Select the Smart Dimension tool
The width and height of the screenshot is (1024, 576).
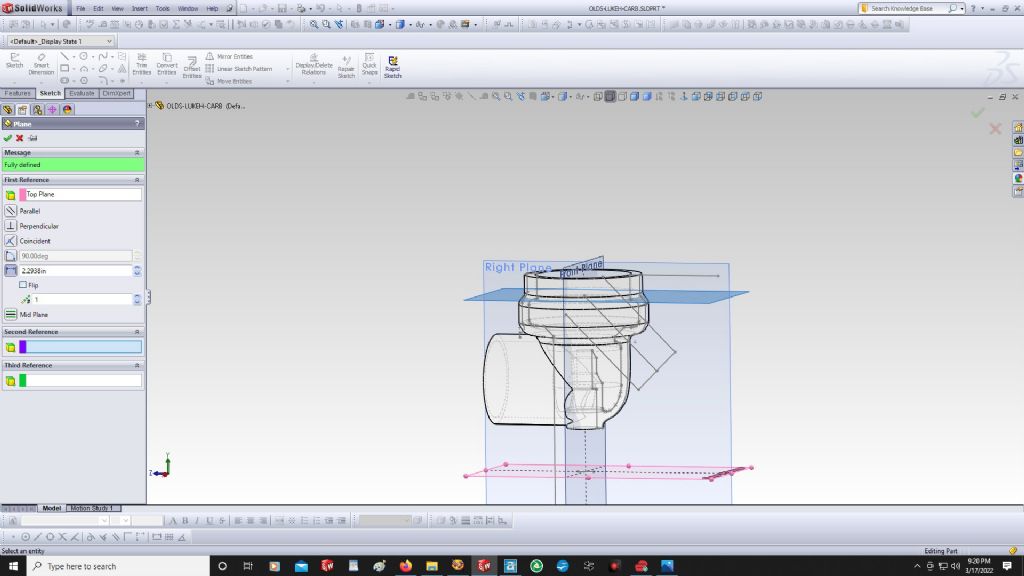[x=41, y=64]
